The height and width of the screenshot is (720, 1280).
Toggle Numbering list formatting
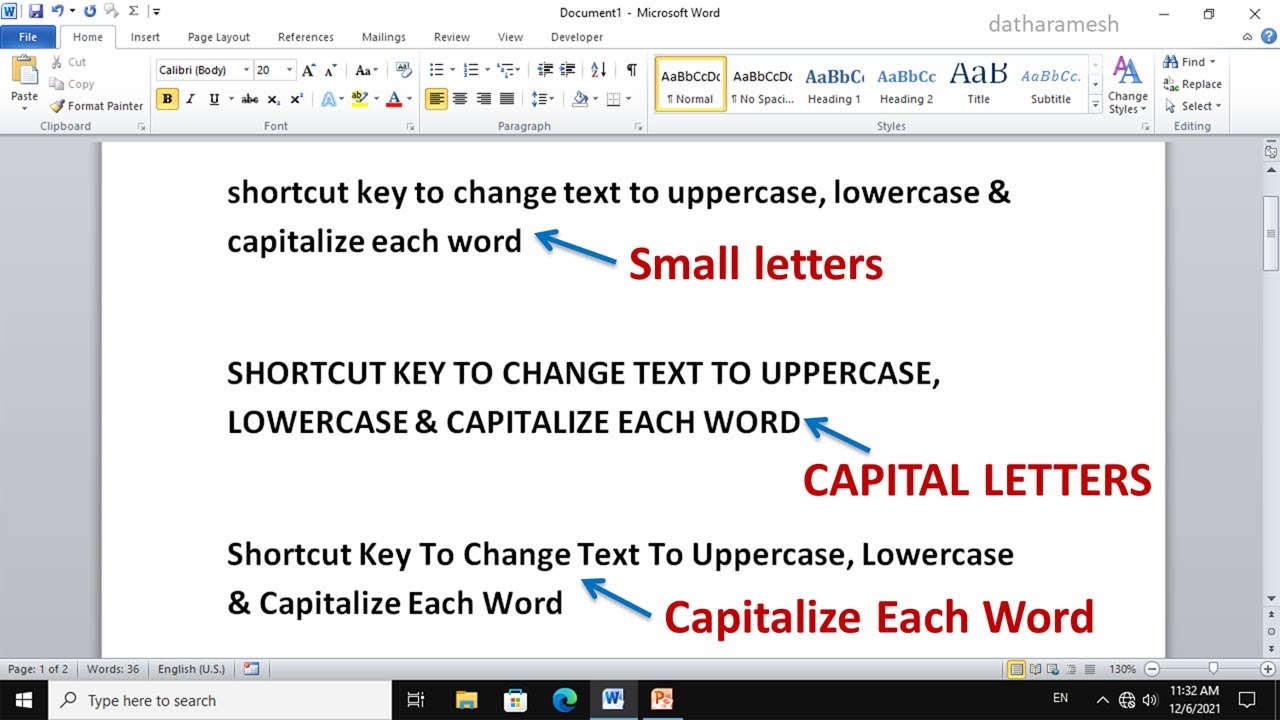coord(471,70)
